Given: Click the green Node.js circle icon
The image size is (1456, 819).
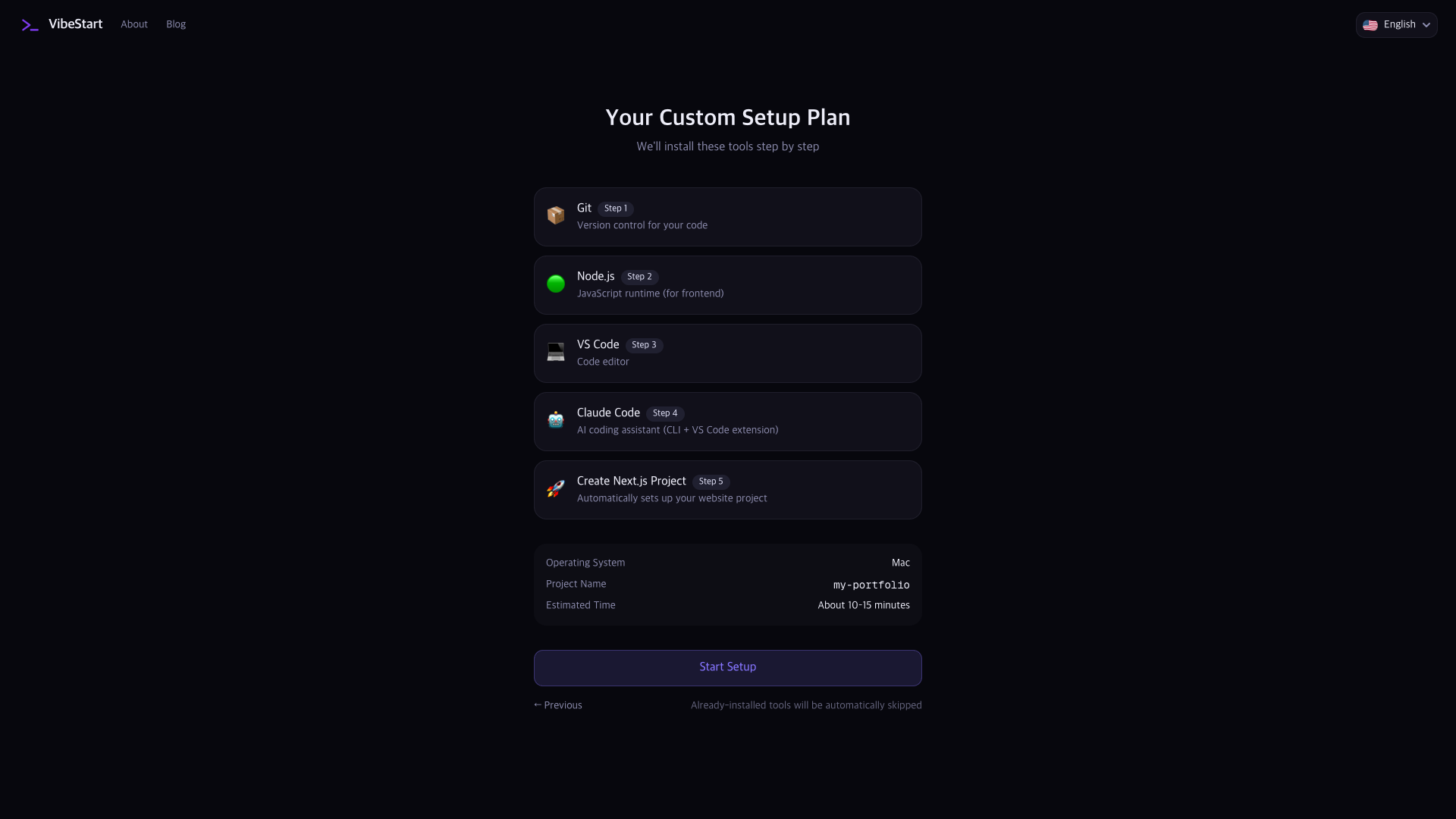Looking at the screenshot, I should tap(556, 284).
